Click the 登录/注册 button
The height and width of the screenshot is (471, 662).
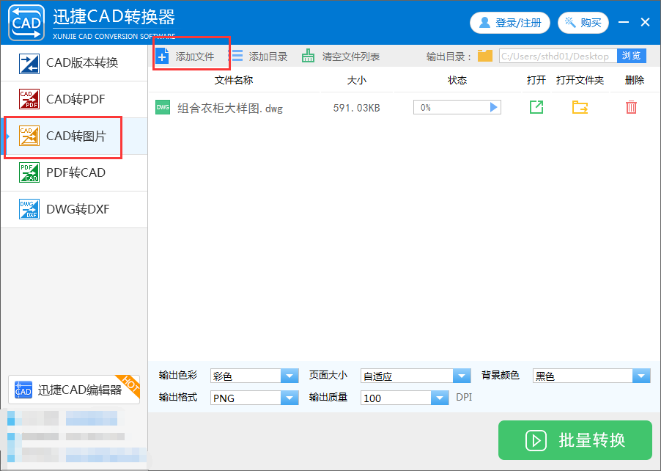(x=509, y=22)
